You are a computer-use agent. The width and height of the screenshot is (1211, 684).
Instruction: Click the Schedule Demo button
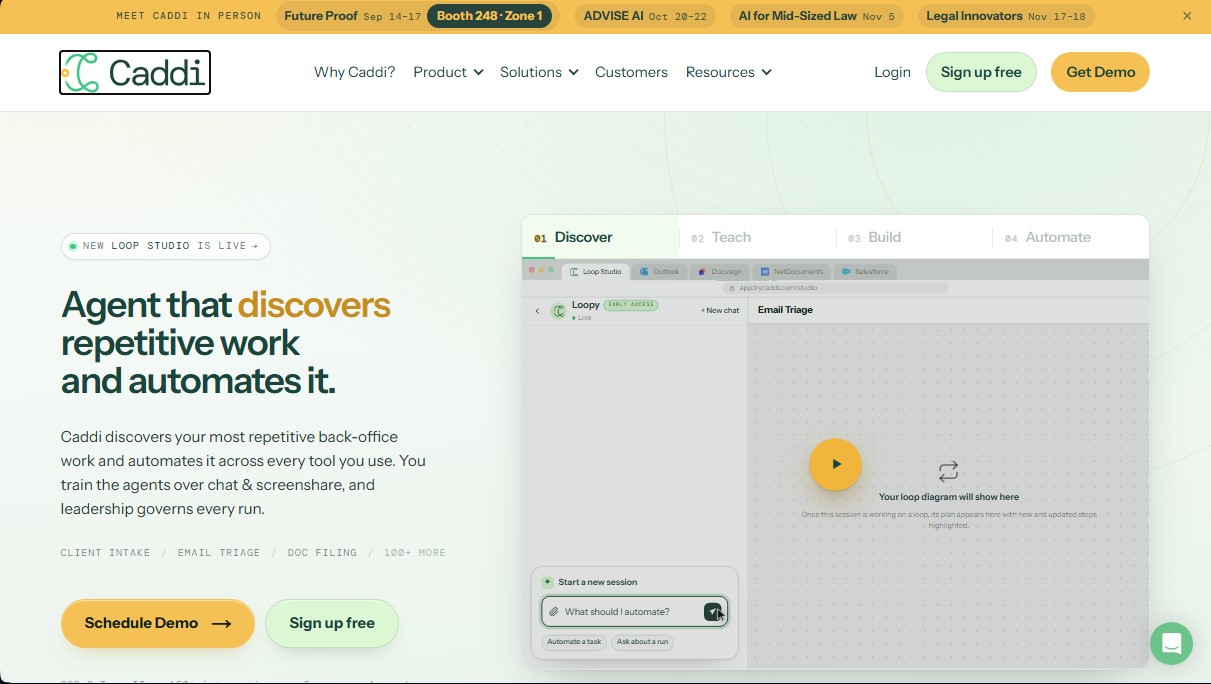[x=158, y=623]
